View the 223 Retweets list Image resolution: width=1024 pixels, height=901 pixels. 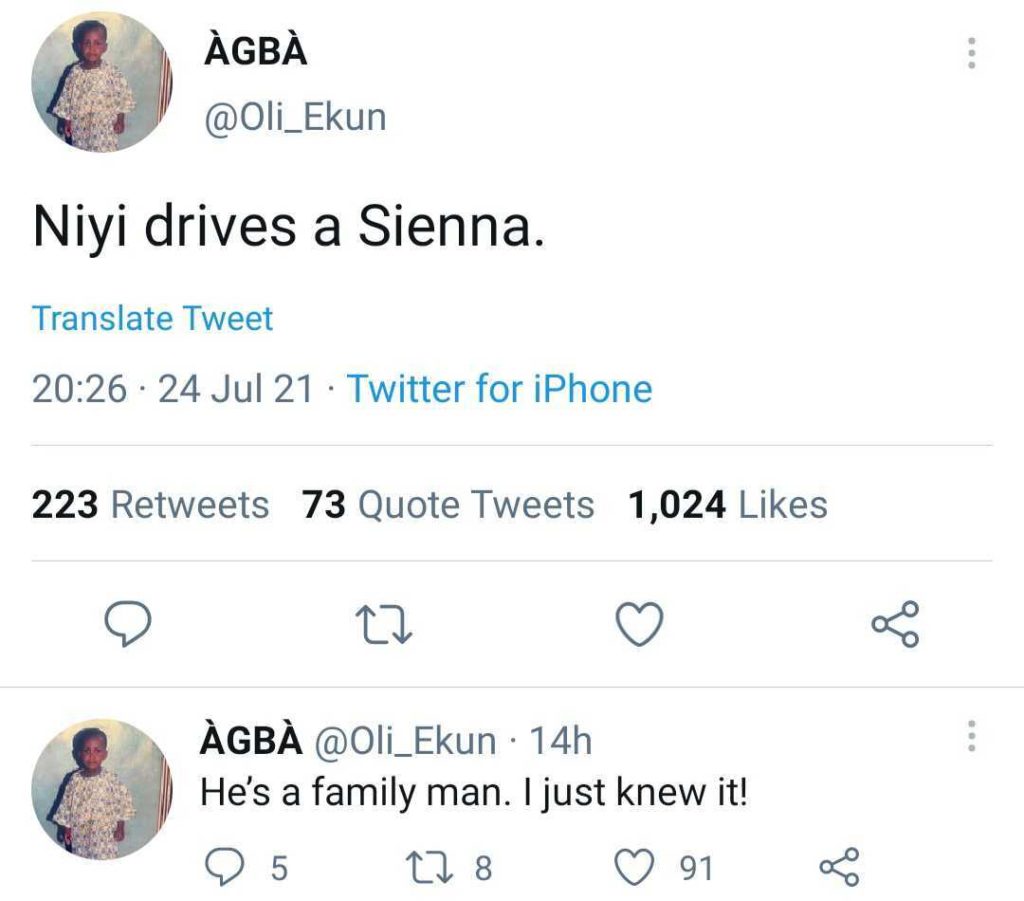150,505
